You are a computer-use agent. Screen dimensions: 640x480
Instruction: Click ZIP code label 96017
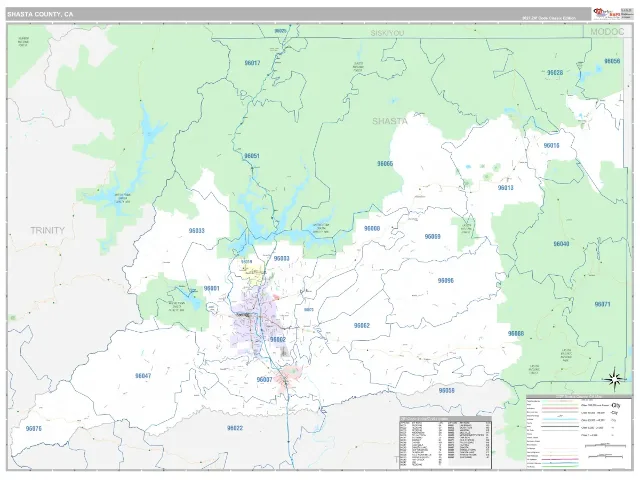pyautogui.click(x=252, y=63)
